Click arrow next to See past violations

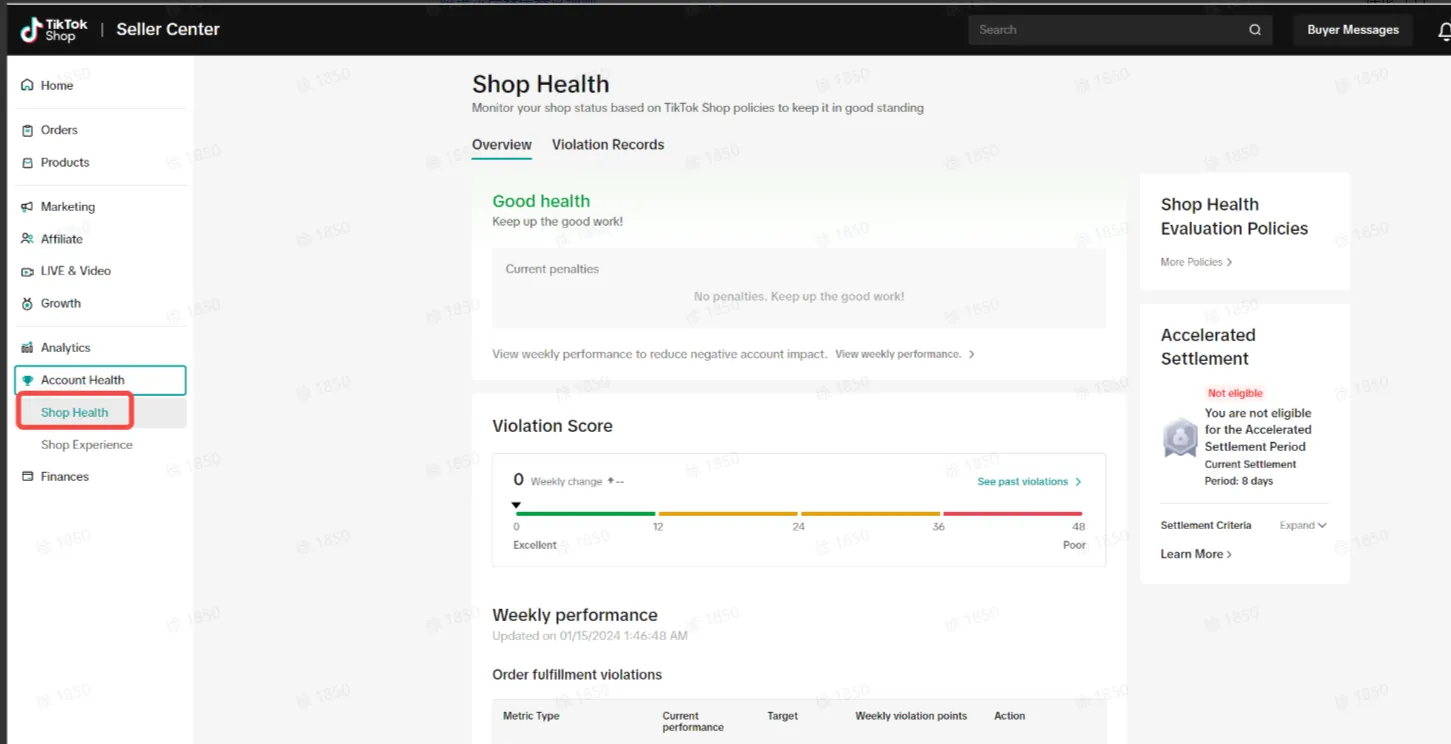(x=1078, y=482)
